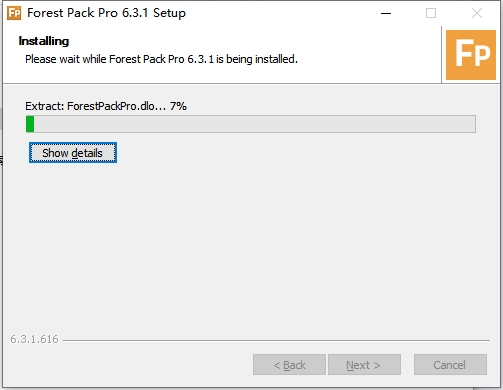Click the Installing header title
Image resolution: width=503 pixels, height=390 pixels.
pos(44,41)
